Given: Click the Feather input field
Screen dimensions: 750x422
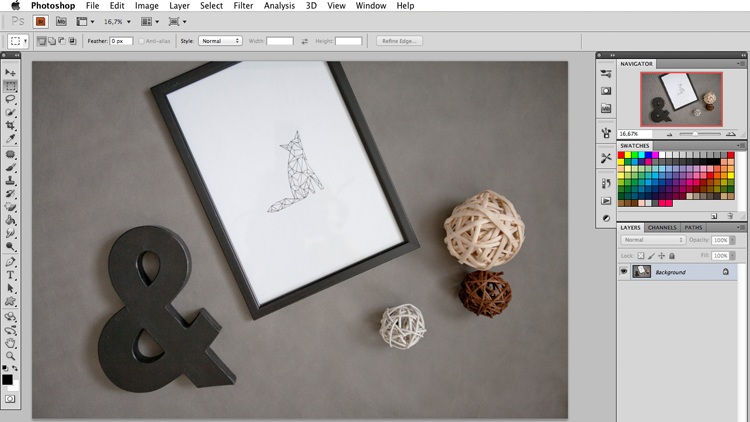Looking at the screenshot, I should (121, 41).
